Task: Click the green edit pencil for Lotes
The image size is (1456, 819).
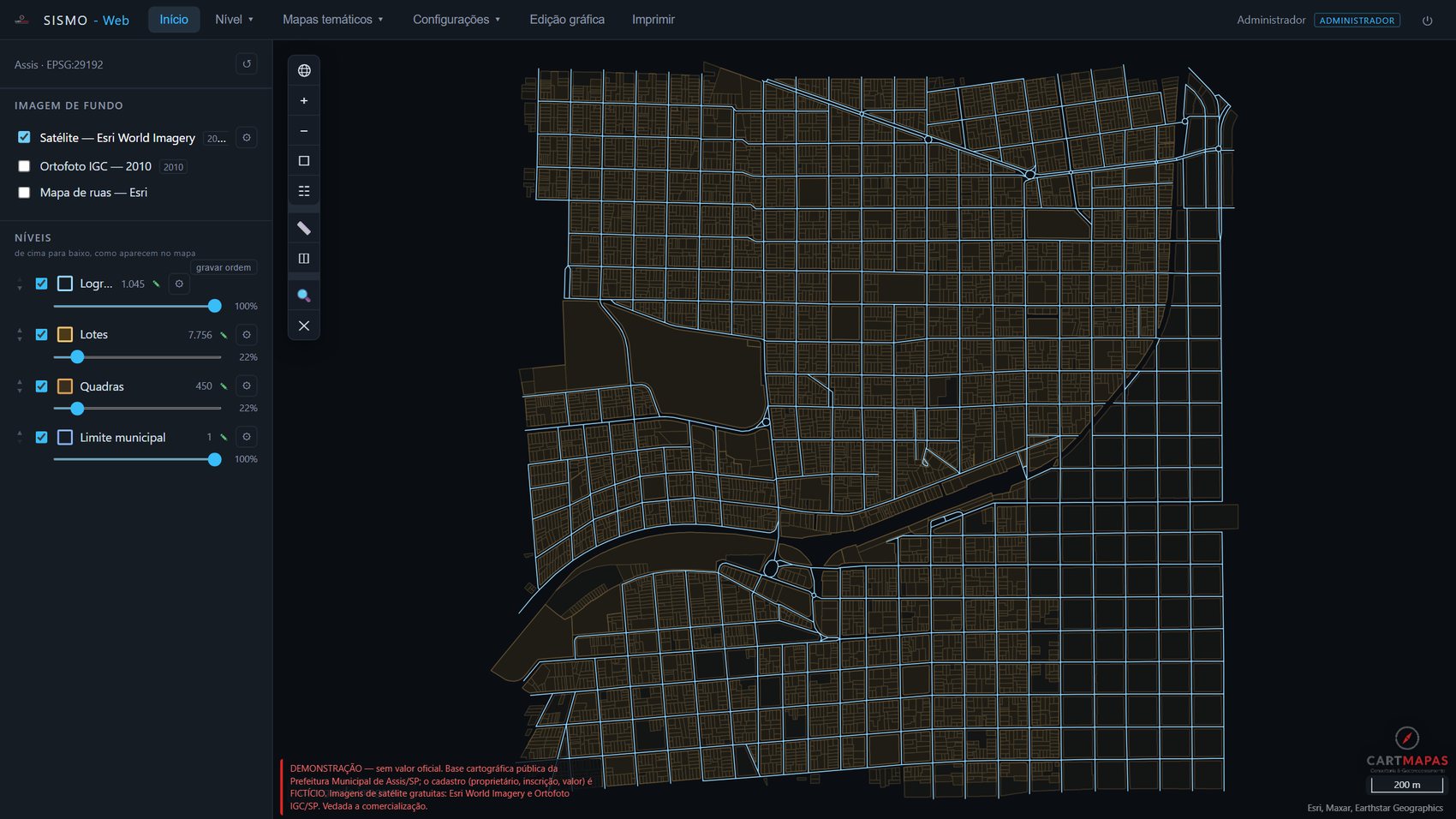Action: [x=224, y=335]
